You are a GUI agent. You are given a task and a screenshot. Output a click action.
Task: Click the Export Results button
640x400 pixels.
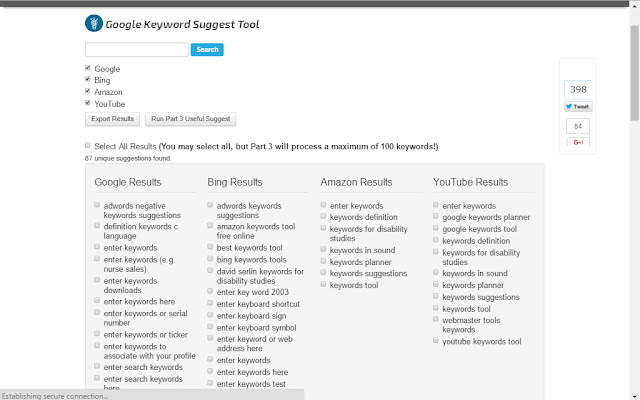click(x=112, y=119)
